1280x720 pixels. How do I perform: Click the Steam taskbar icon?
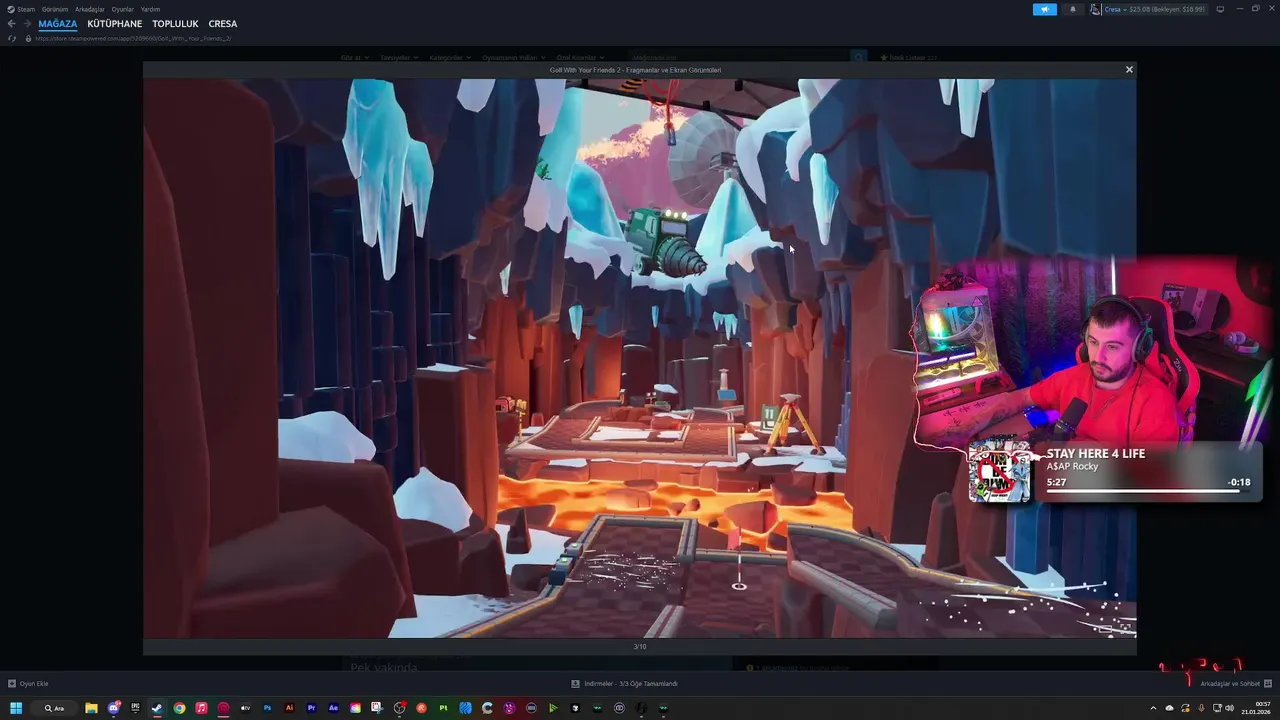pos(156,708)
